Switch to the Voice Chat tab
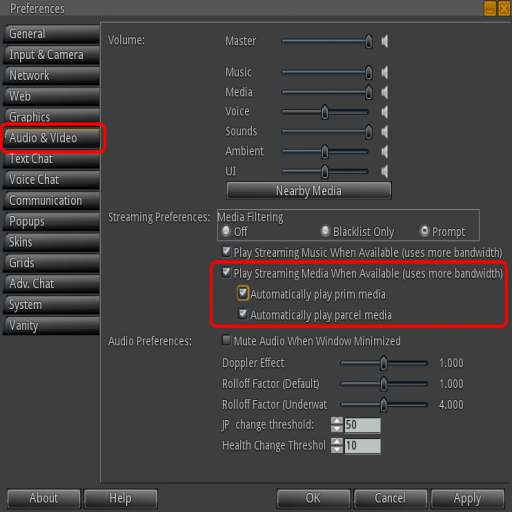Viewport: 512px width, 512px height. click(52, 179)
